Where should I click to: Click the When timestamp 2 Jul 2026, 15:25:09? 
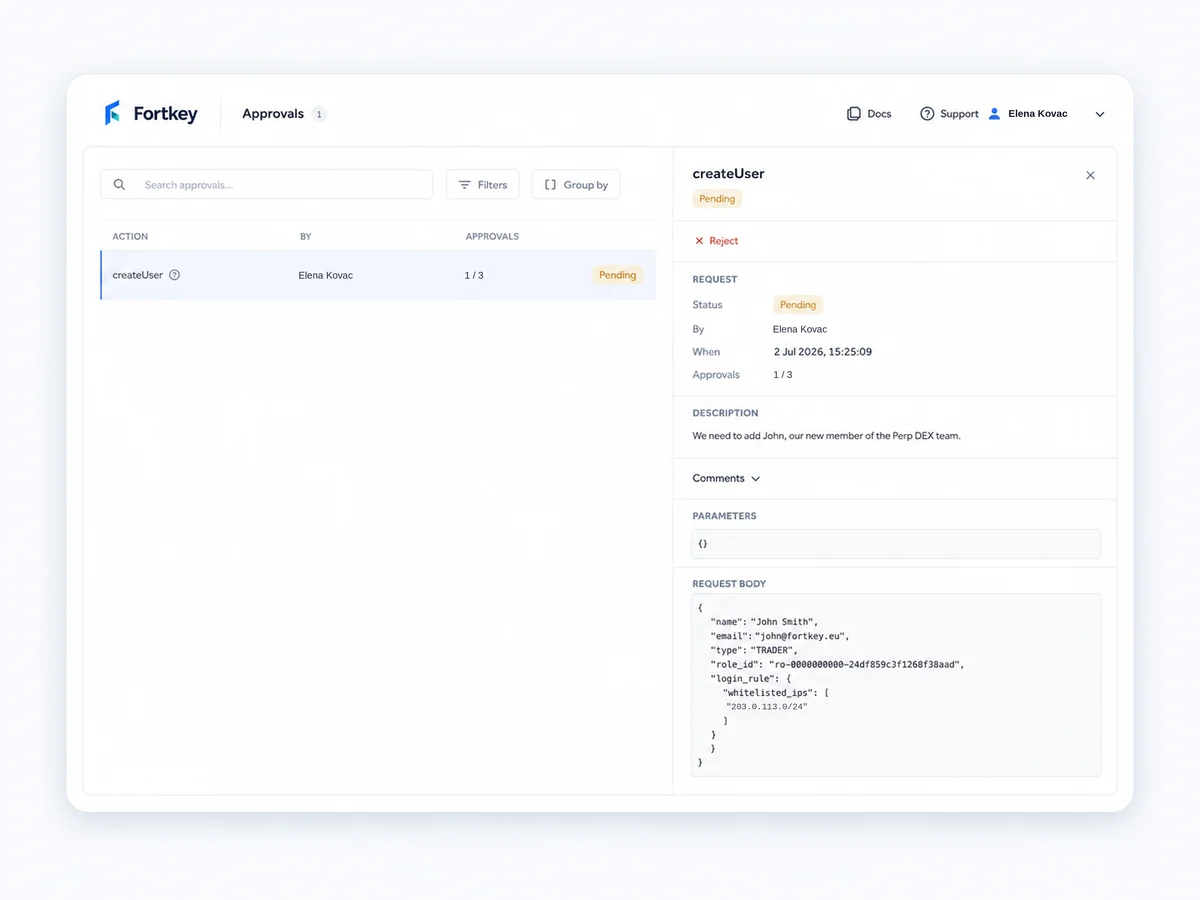click(x=823, y=352)
